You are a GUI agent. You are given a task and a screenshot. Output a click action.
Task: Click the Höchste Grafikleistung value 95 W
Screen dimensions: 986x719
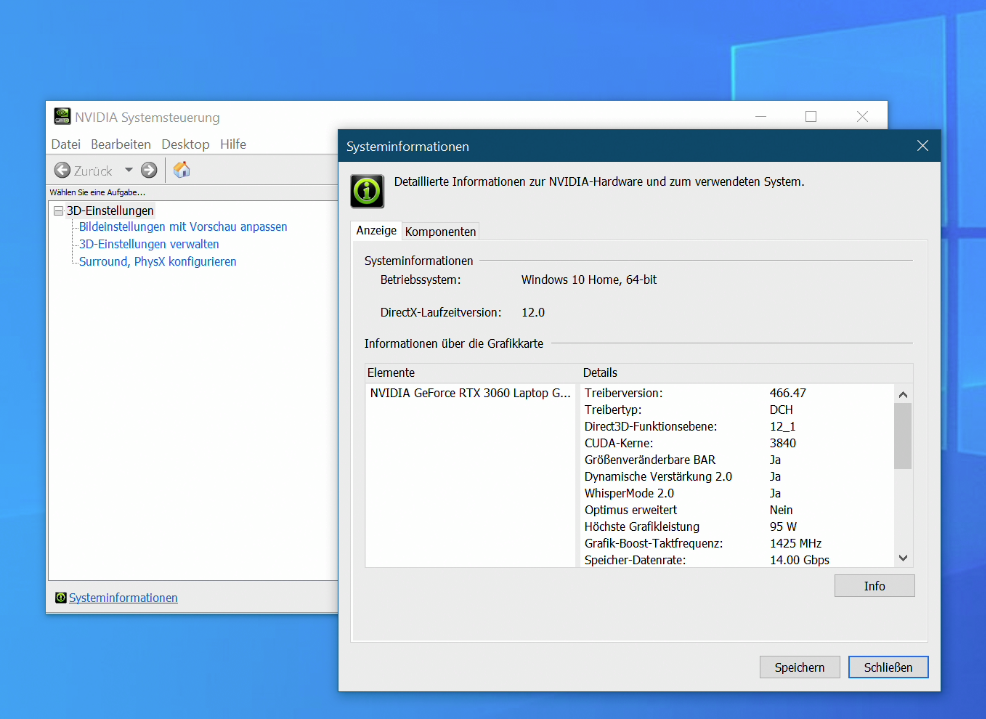[783, 527]
